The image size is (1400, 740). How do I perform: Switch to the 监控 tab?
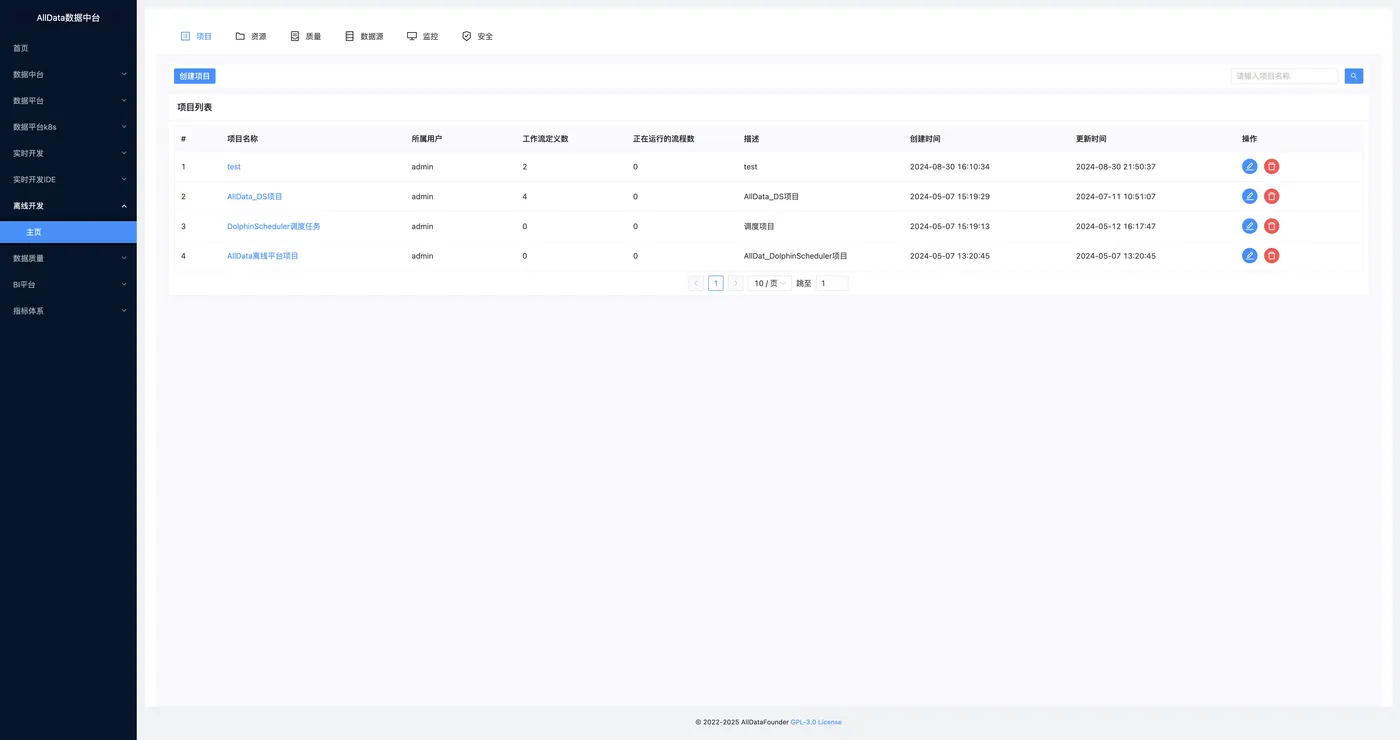point(422,36)
